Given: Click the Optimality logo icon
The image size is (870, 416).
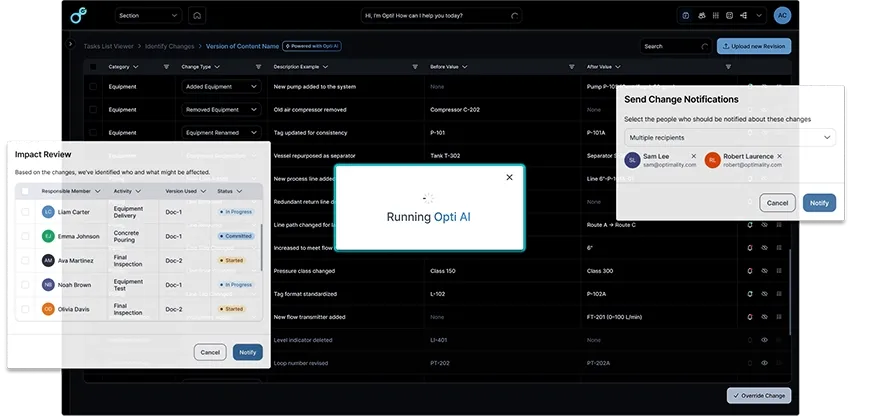Looking at the screenshot, I should pos(79,16).
